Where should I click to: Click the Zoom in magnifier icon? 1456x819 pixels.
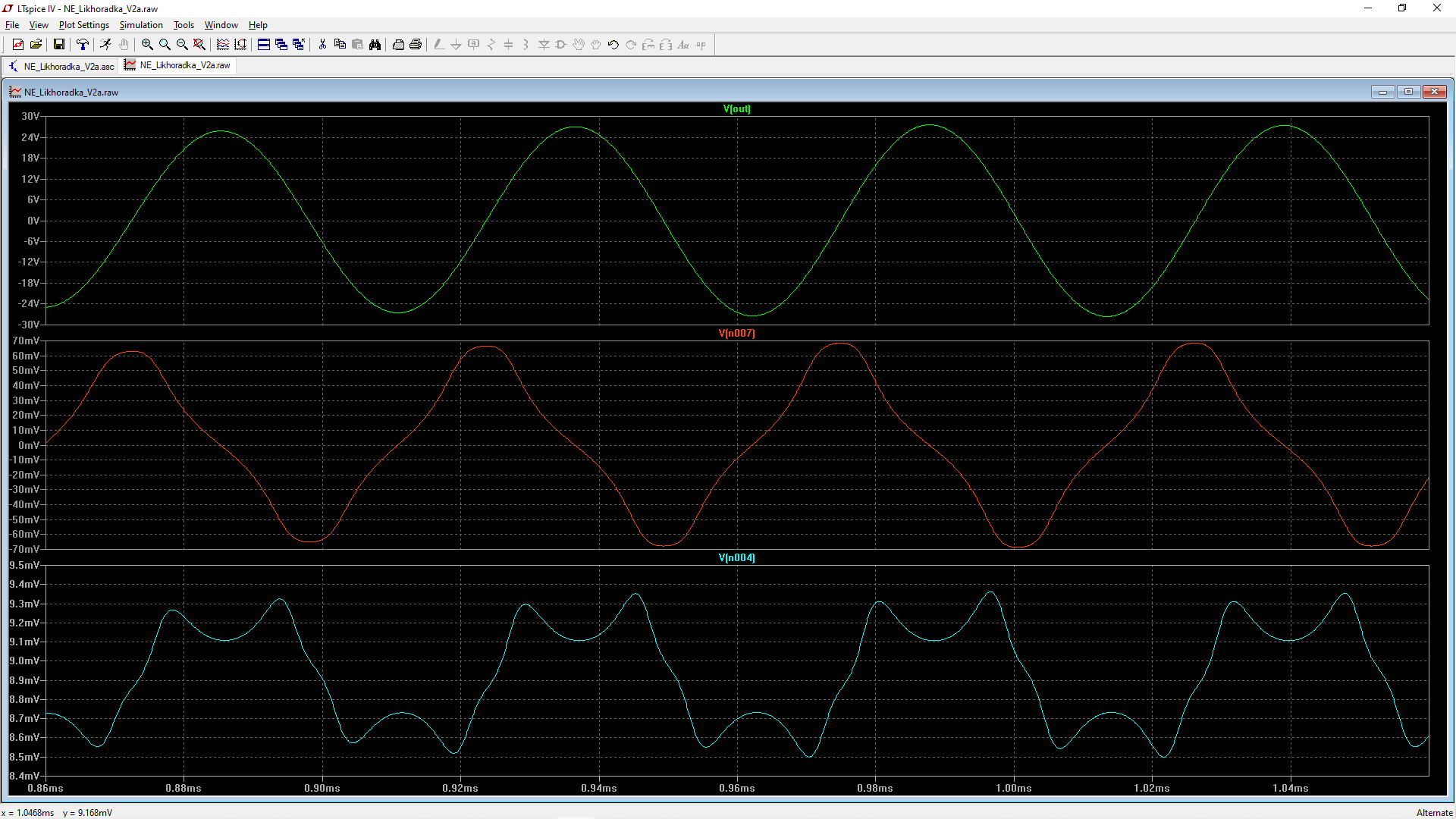point(147,45)
